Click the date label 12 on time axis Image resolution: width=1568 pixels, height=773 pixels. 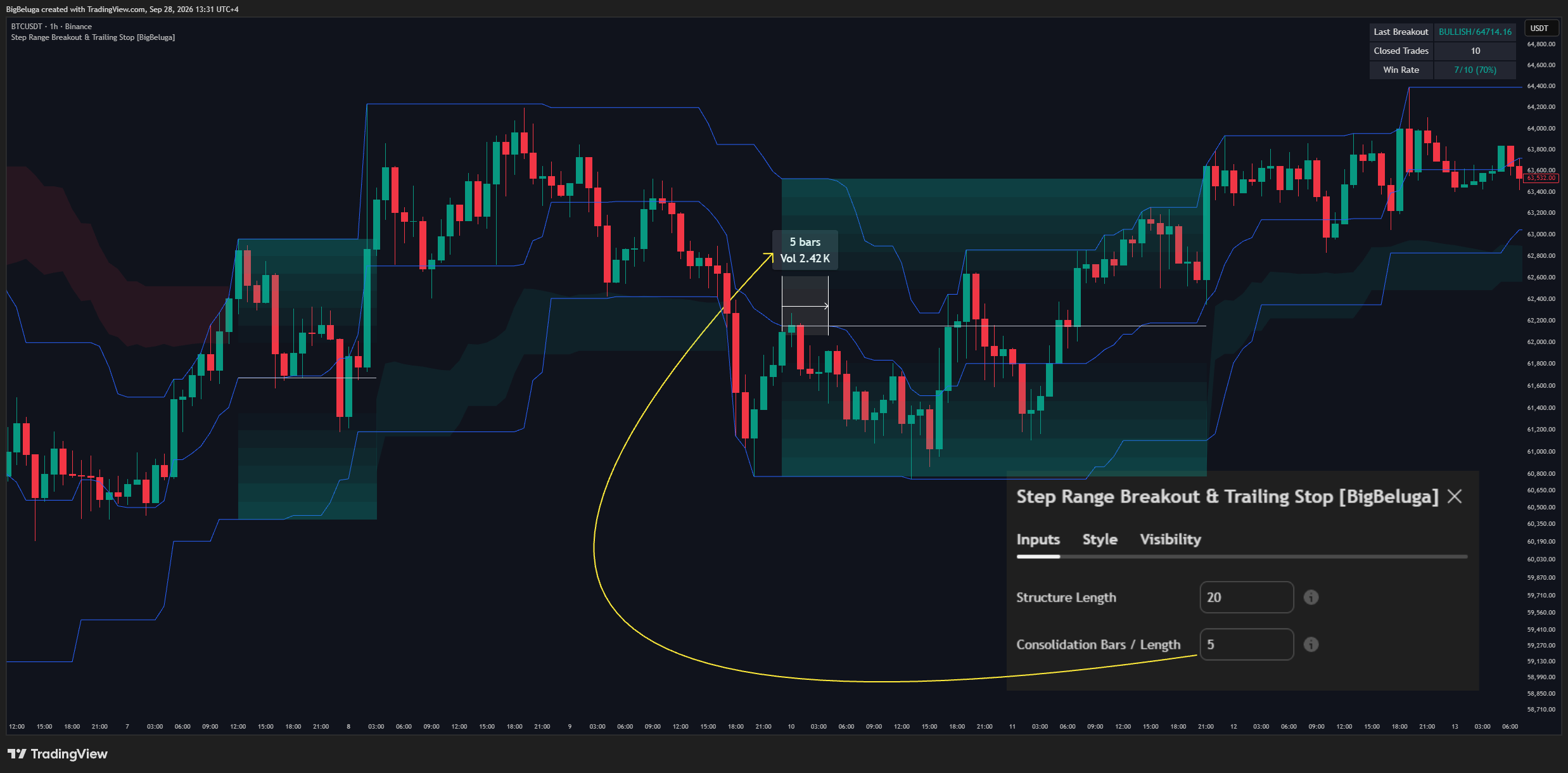1233,727
